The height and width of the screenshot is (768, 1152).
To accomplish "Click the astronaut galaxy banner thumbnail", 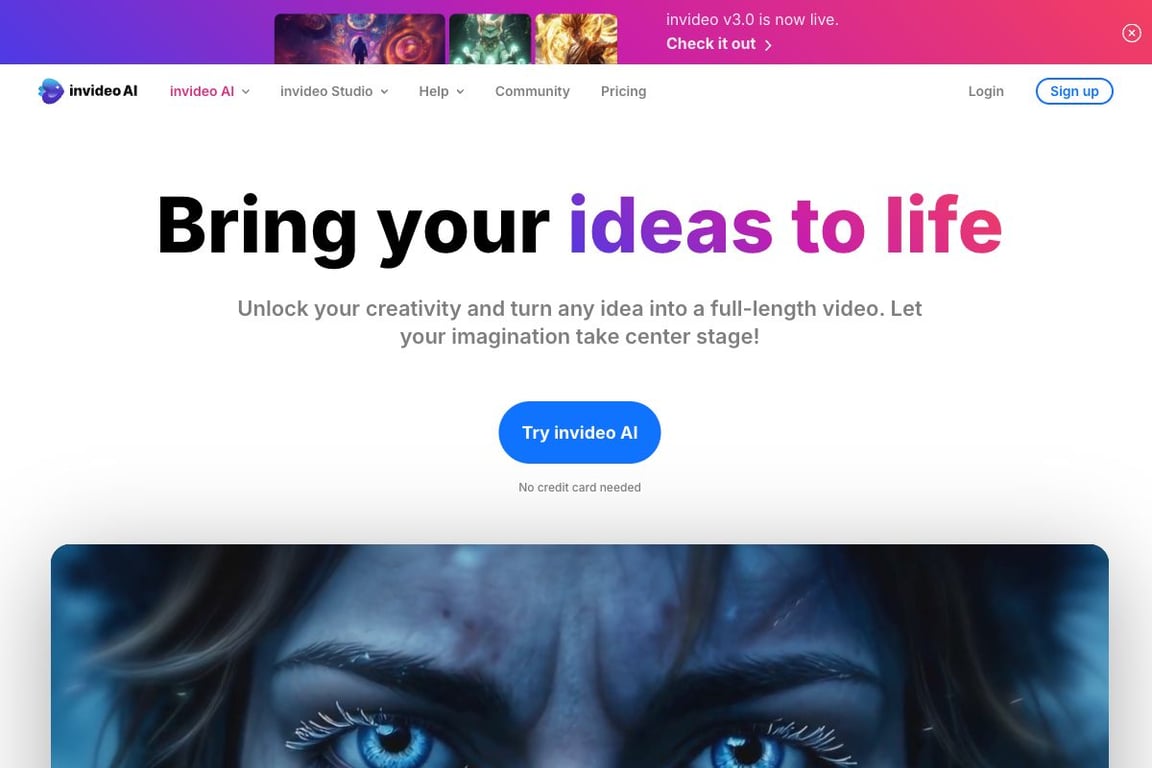I will (x=360, y=39).
